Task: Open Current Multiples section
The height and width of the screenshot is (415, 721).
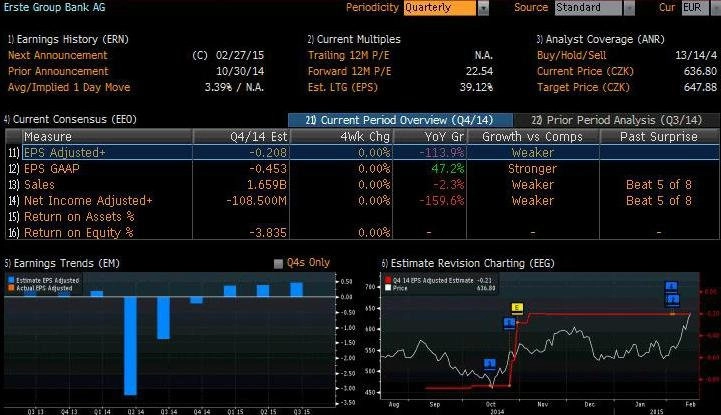Action: (x=354, y=40)
